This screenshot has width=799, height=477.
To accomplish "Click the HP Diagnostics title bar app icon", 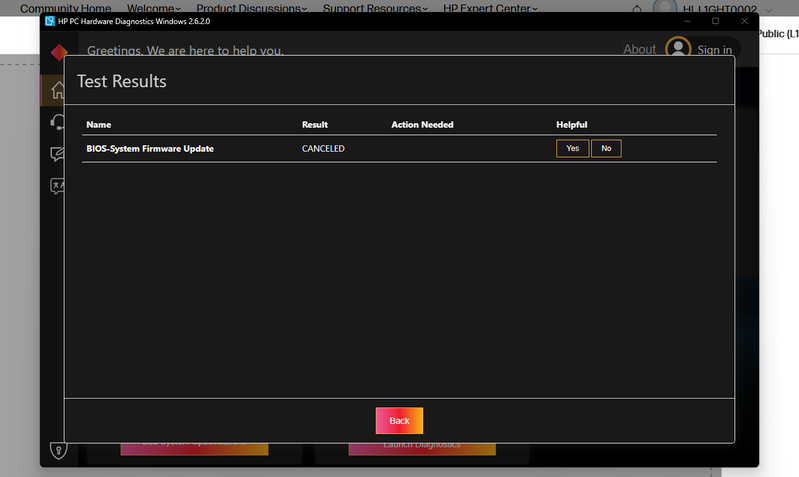I will [50, 21].
